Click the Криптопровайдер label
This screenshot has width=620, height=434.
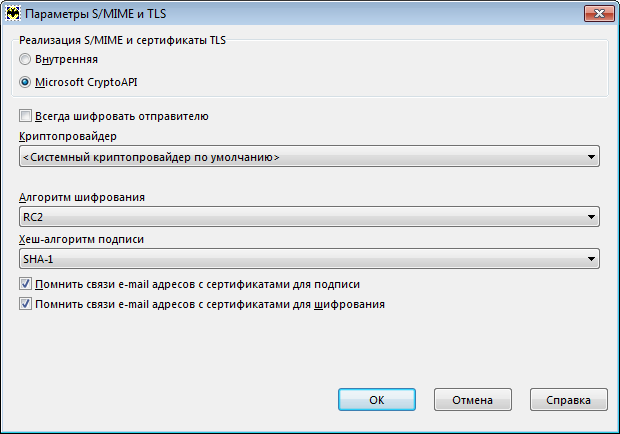coord(68,136)
